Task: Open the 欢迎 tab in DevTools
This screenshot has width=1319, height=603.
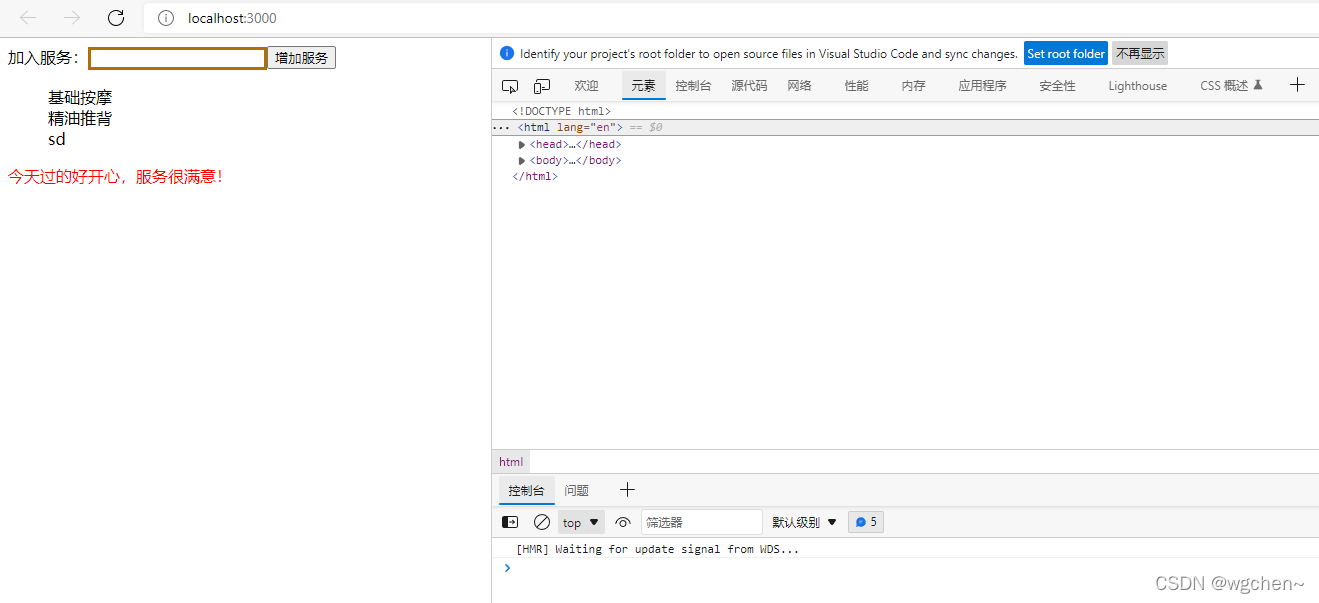Action: tap(587, 86)
